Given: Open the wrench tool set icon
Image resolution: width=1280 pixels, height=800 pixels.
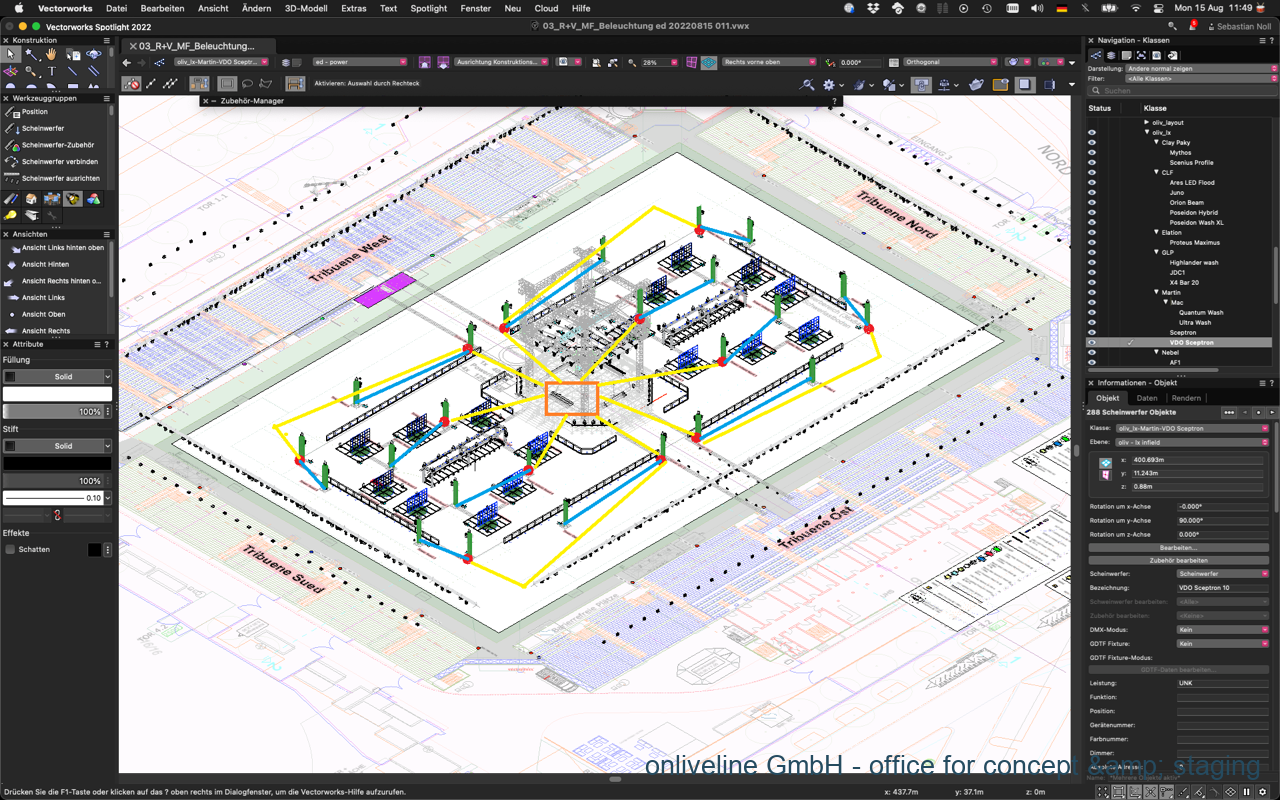Looking at the screenshot, I should pos(52,215).
